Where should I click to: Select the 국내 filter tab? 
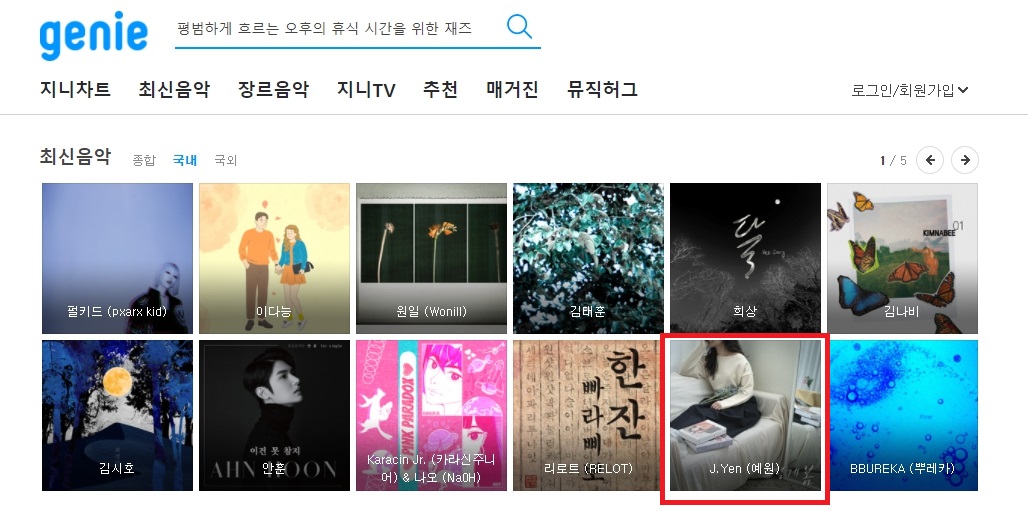point(185,160)
